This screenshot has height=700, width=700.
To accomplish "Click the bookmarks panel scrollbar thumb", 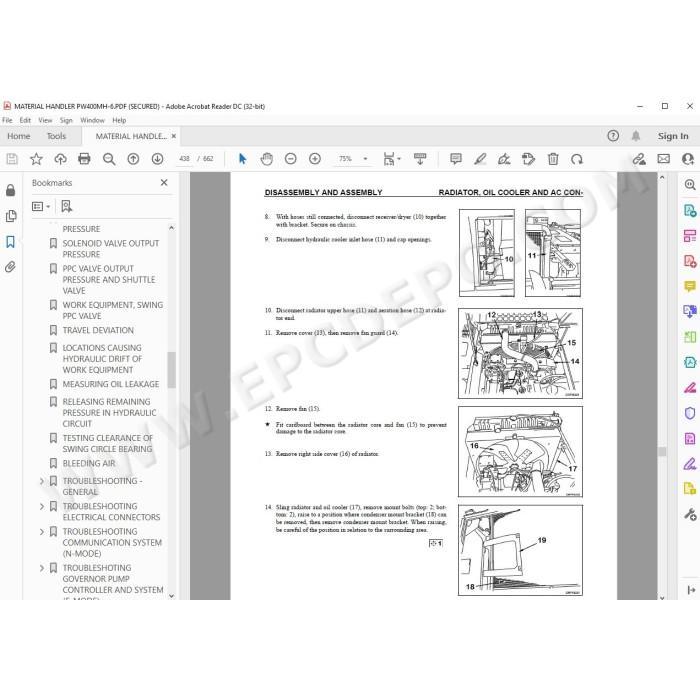I will 171,370.
